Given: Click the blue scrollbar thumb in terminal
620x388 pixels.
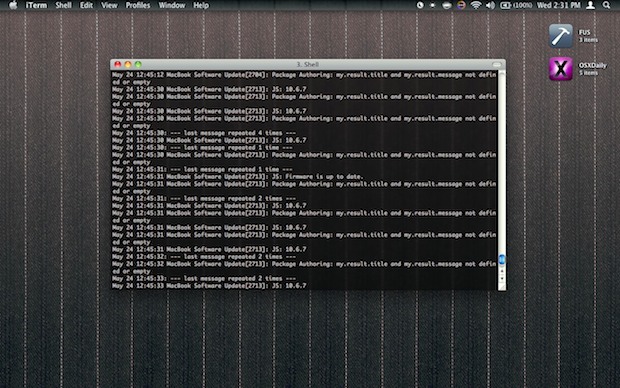Looking at the screenshot, I should [502, 259].
